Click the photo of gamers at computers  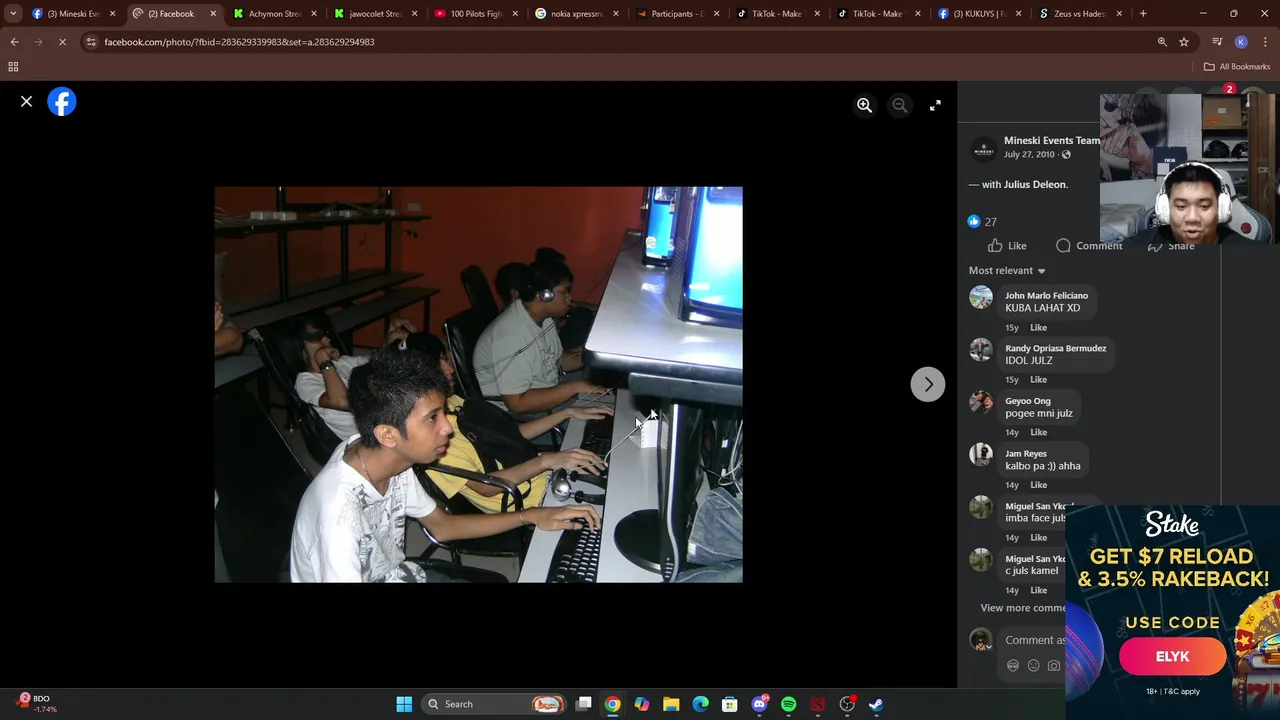pyautogui.click(x=478, y=385)
